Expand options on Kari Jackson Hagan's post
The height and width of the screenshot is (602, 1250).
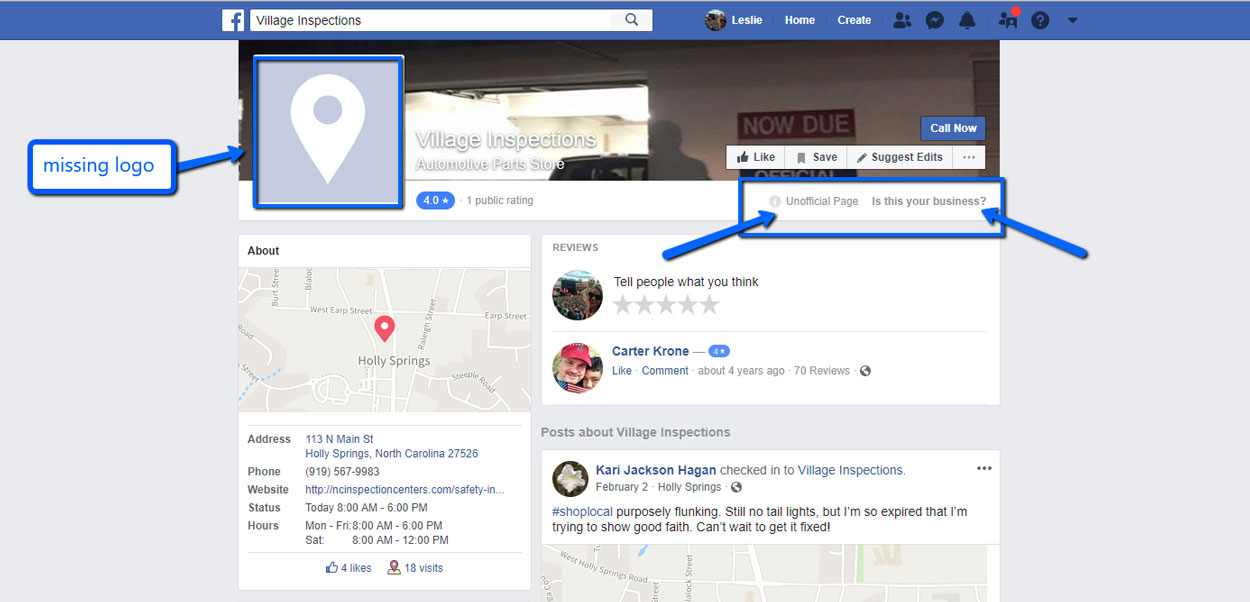point(984,468)
